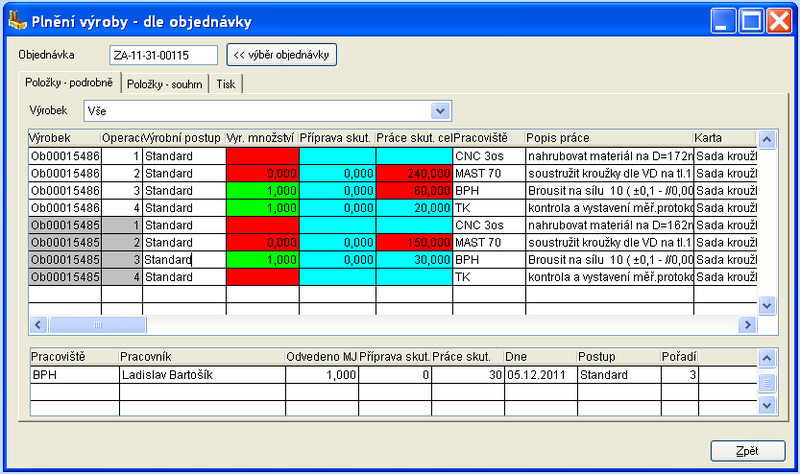Open the Tisk tab
The width and height of the screenshot is (800, 474).
[x=226, y=84]
